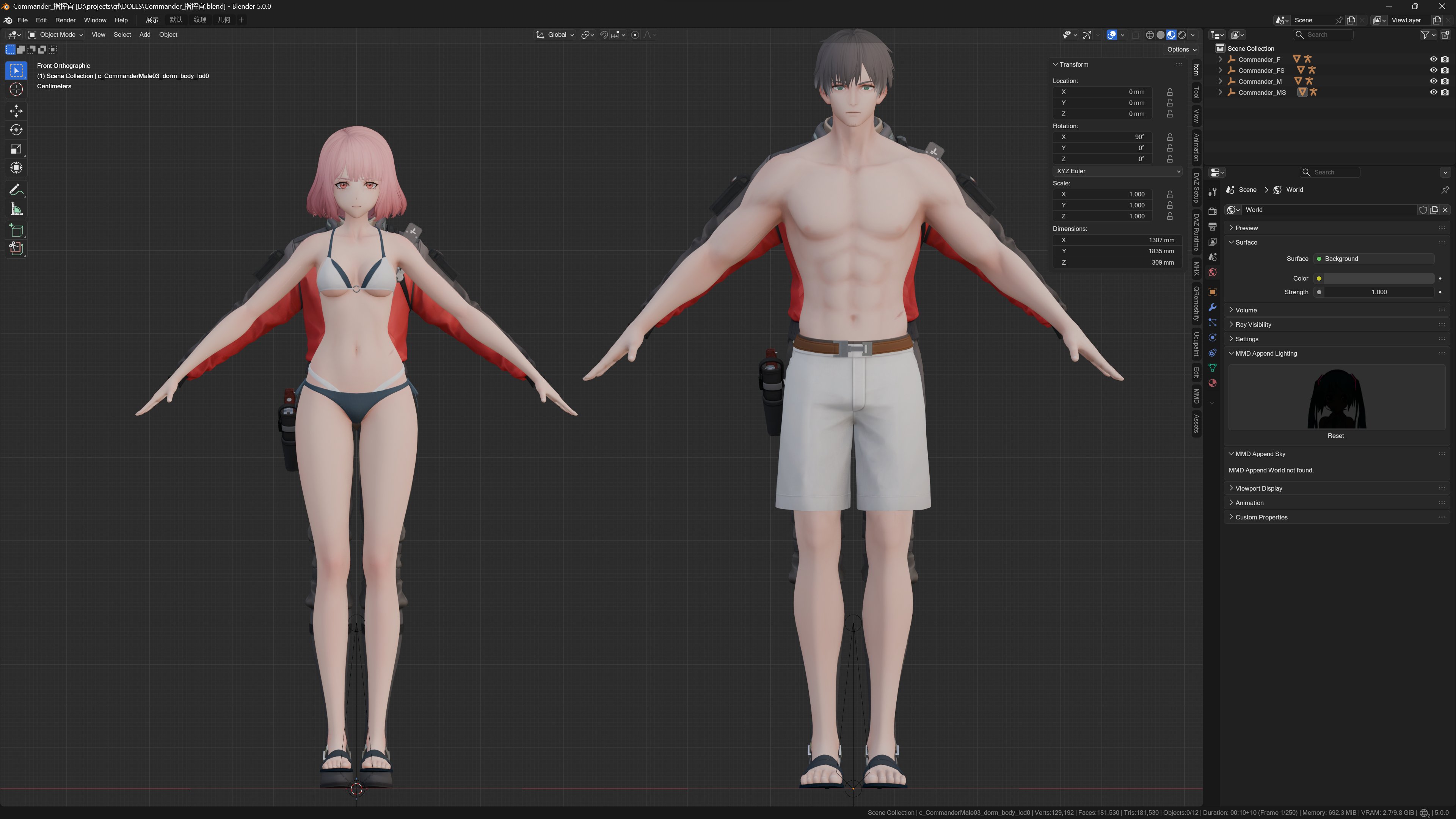Open the Render menu

click(x=65, y=20)
